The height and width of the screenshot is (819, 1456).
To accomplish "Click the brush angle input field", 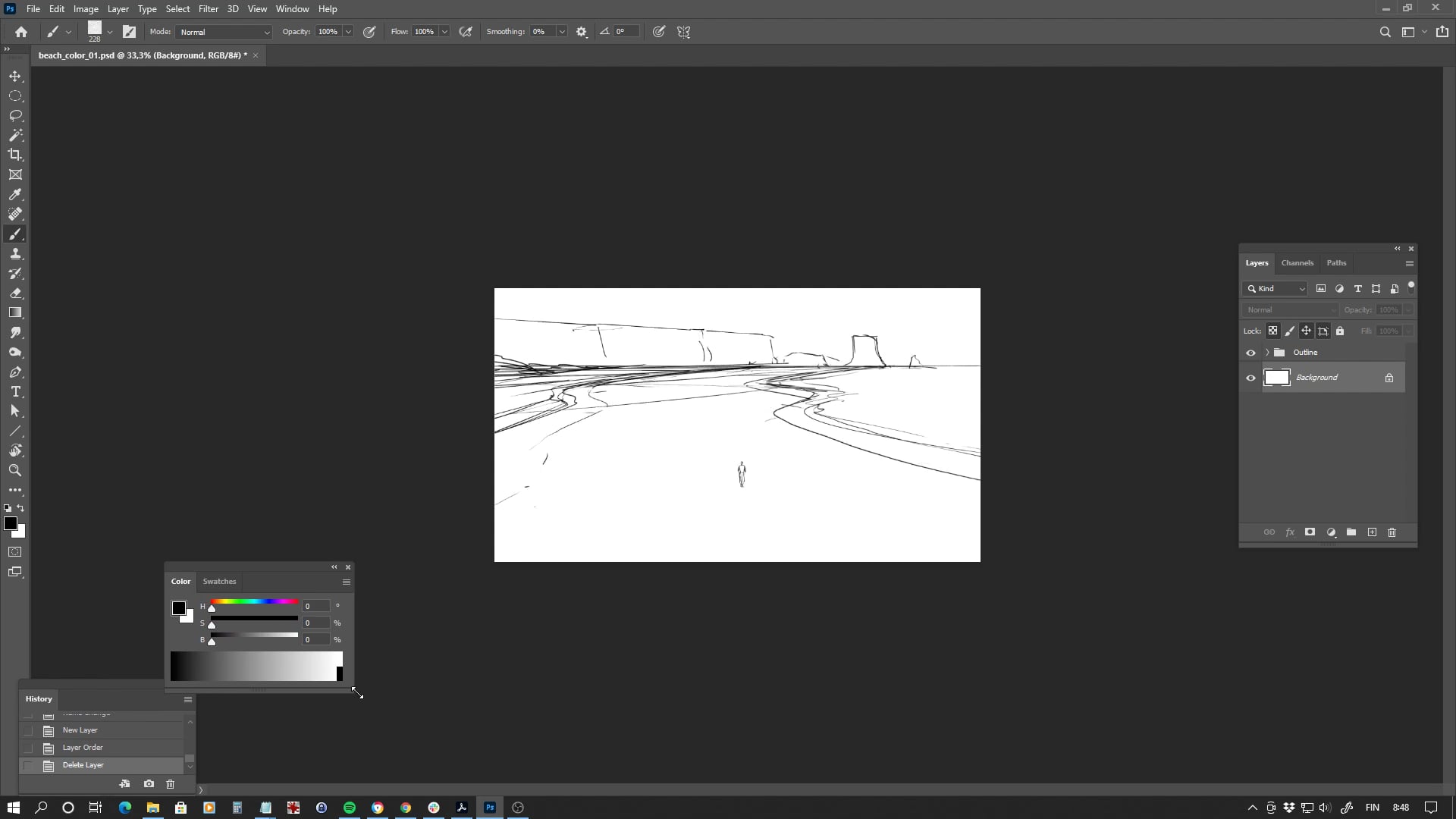I will [x=626, y=32].
